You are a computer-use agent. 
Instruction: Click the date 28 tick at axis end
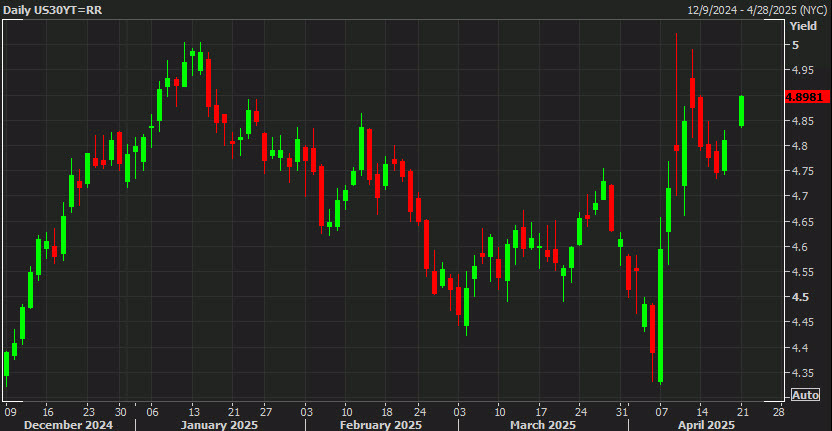[x=779, y=411]
